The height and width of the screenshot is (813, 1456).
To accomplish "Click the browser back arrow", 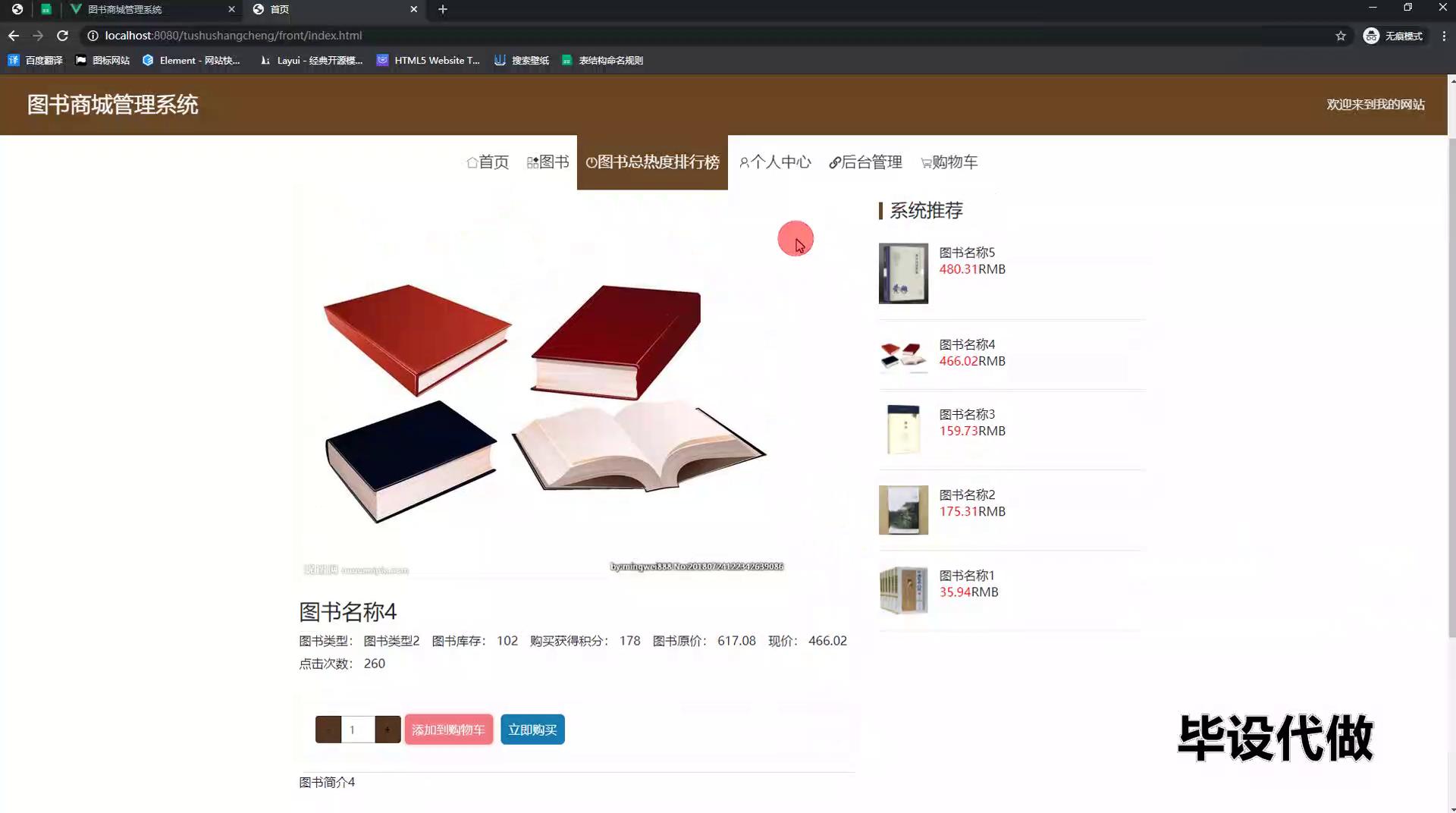I will 14,36.
